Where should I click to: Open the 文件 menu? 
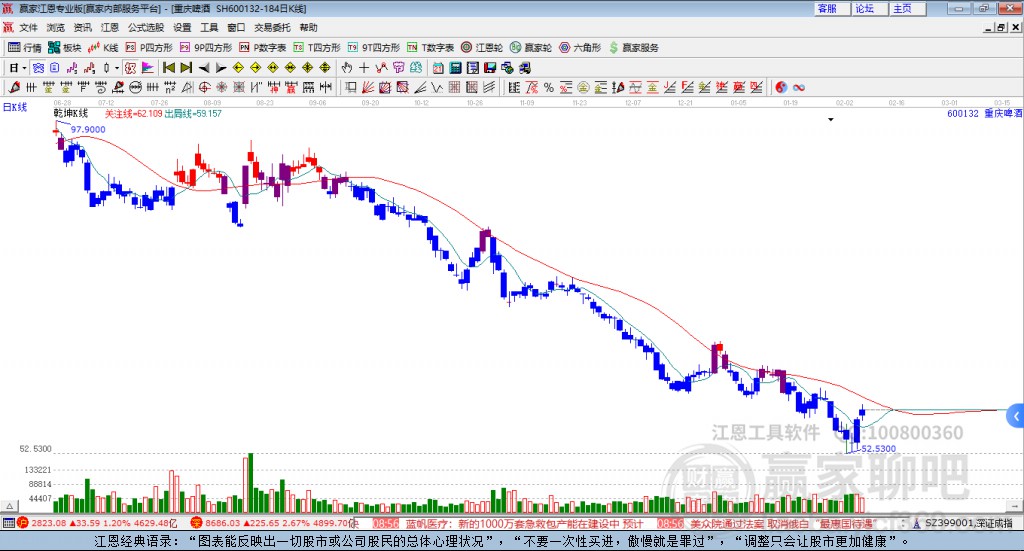coord(28,27)
